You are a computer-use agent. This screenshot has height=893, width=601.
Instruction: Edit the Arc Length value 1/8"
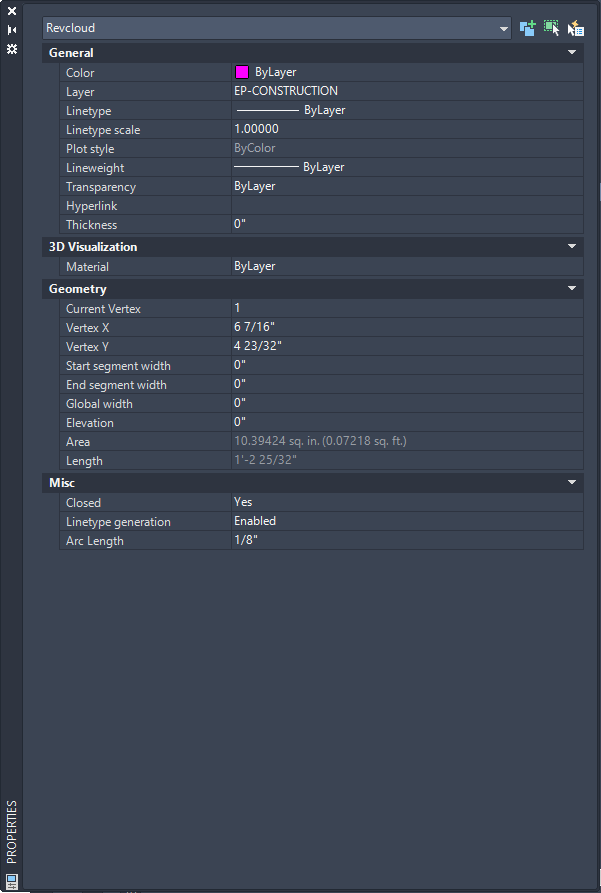pos(407,540)
